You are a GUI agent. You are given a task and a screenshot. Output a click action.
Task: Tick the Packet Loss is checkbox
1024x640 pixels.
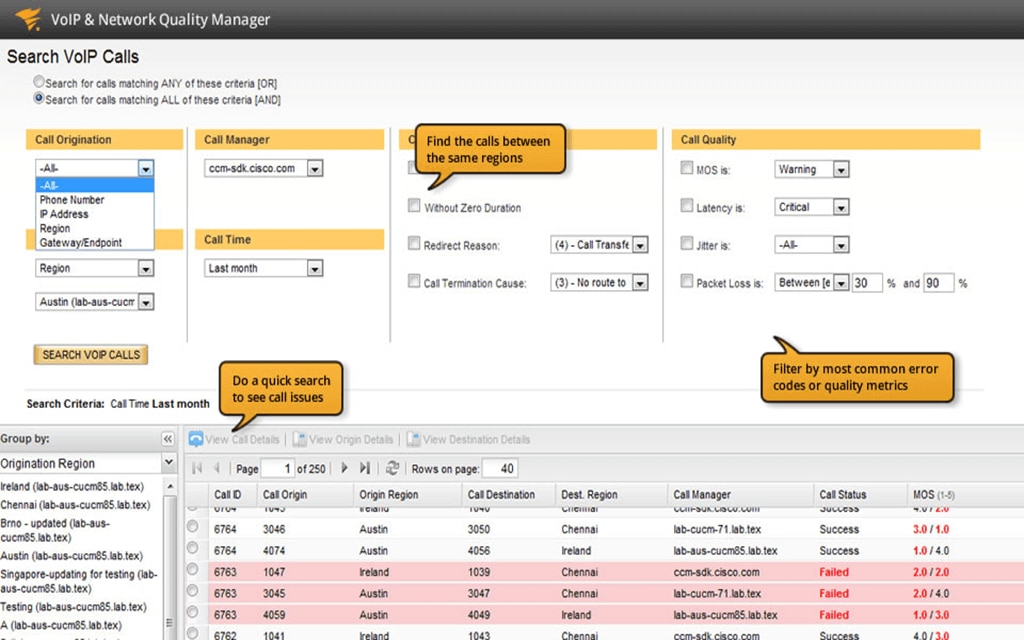pyautogui.click(x=687, y=282)
